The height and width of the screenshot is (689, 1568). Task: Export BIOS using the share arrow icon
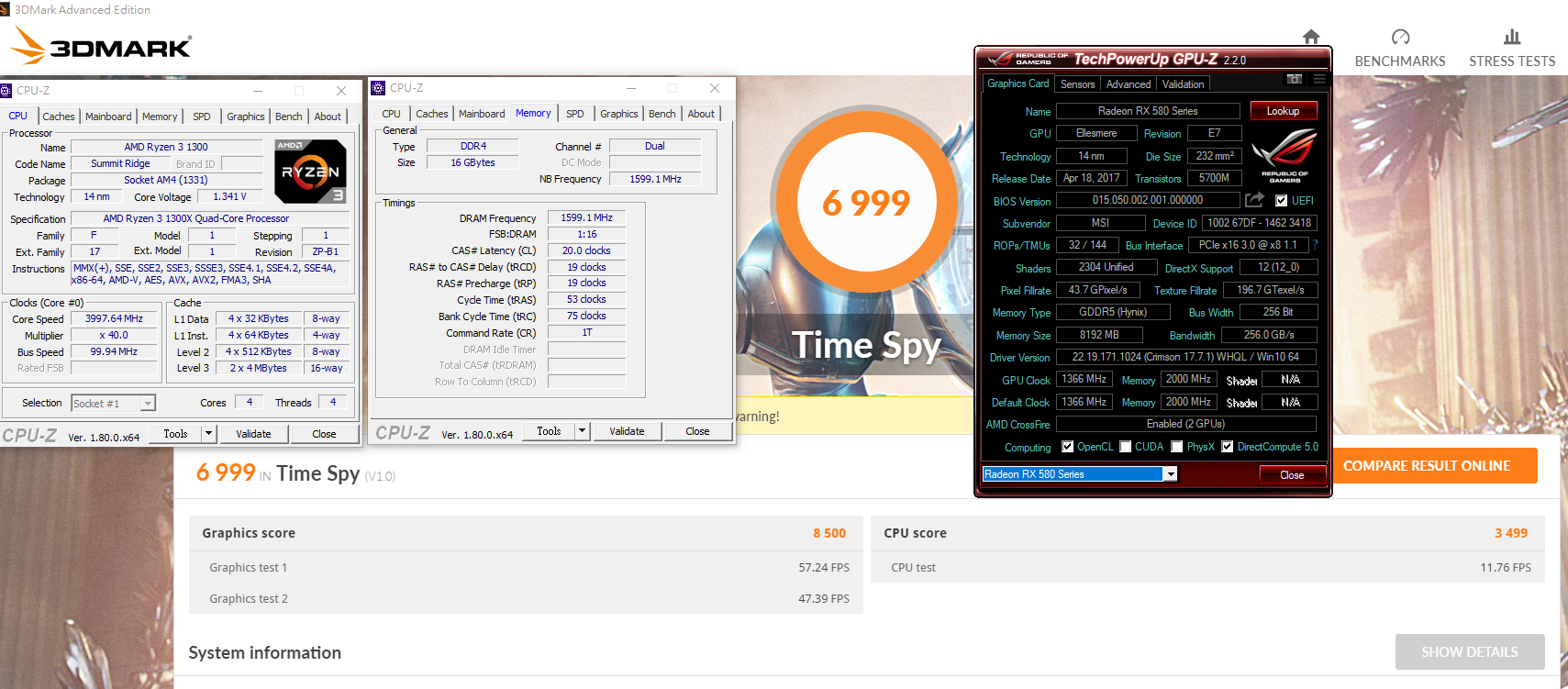click(1254, 199)
